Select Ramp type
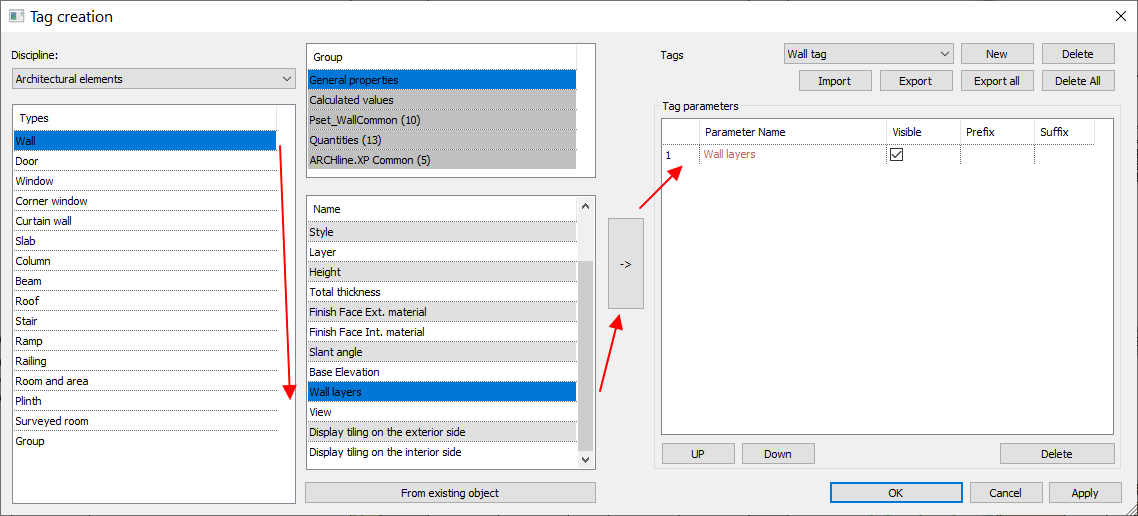 click(x=145, y=341)
